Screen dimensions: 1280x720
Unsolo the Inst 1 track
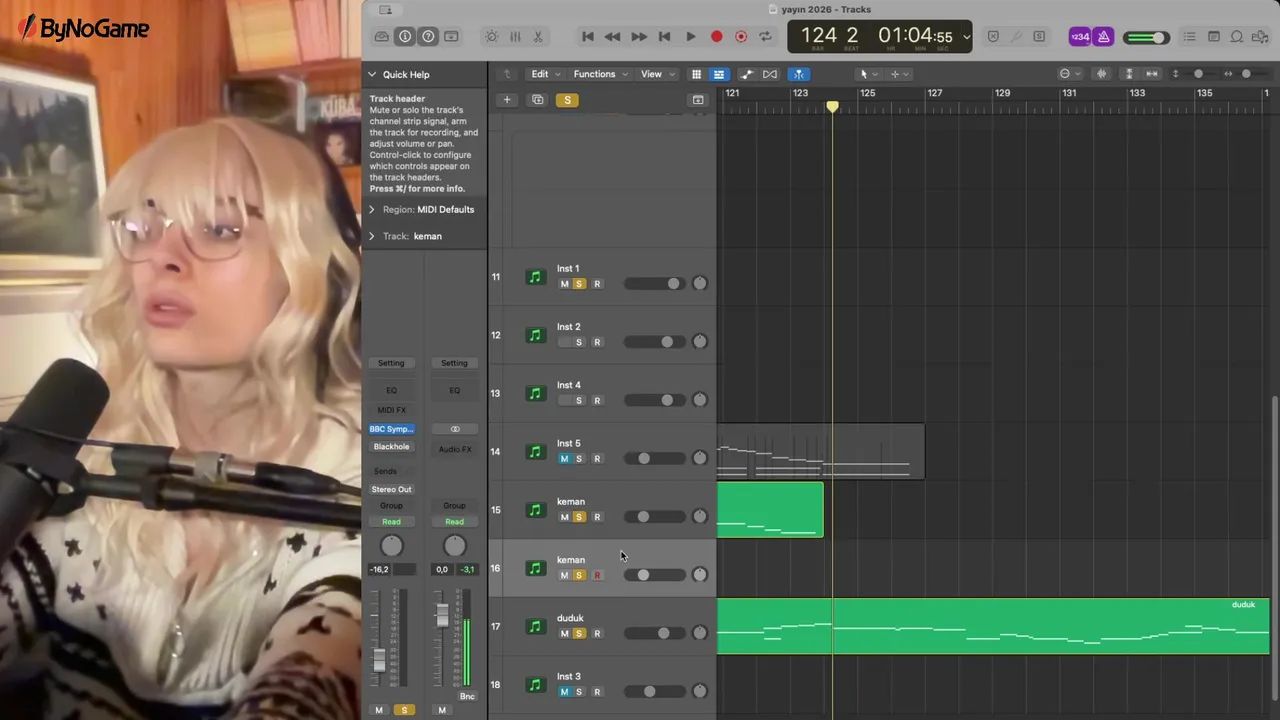(x=578, y=284)
